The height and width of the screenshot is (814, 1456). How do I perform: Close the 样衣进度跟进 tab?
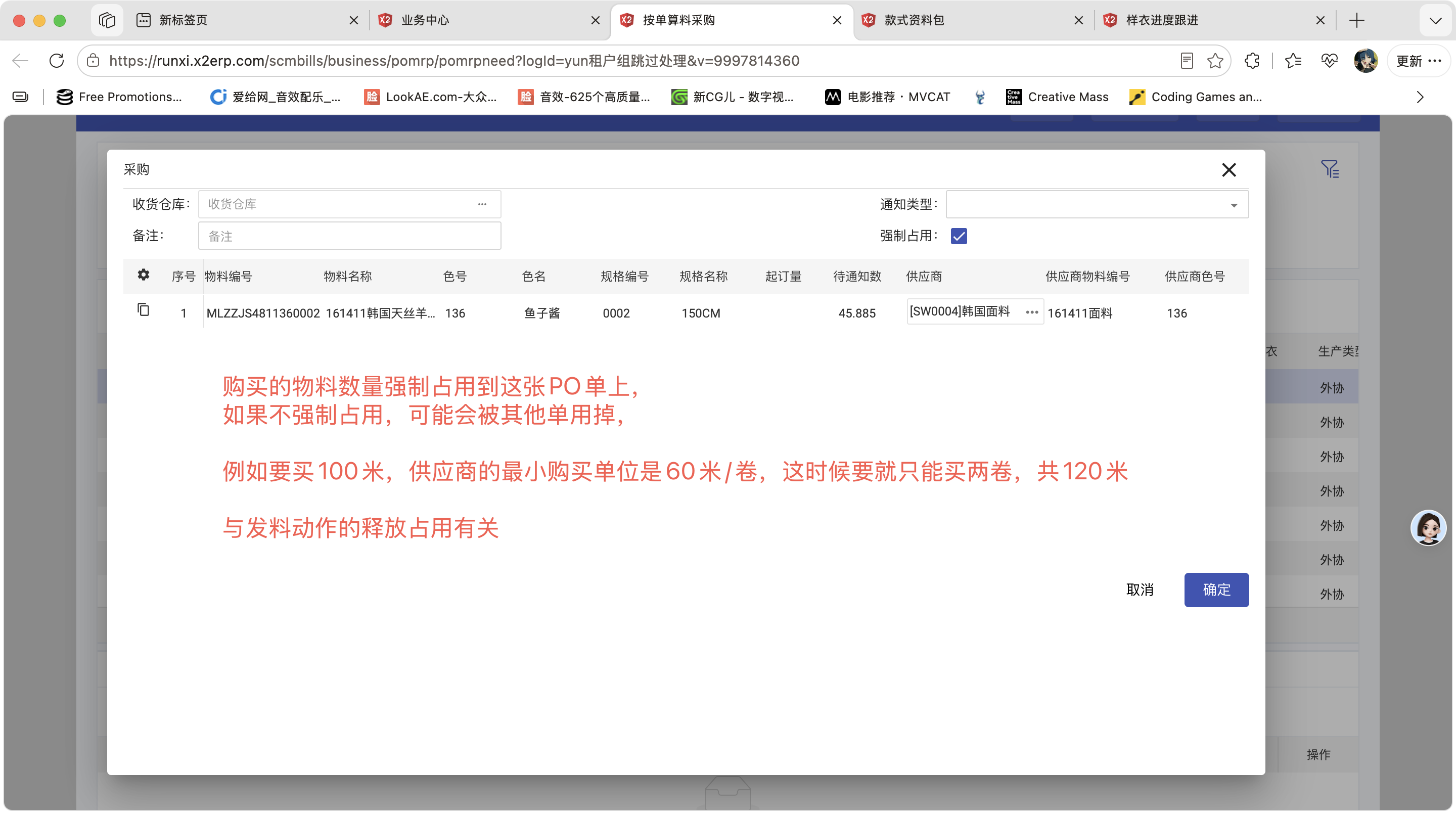1321,20
